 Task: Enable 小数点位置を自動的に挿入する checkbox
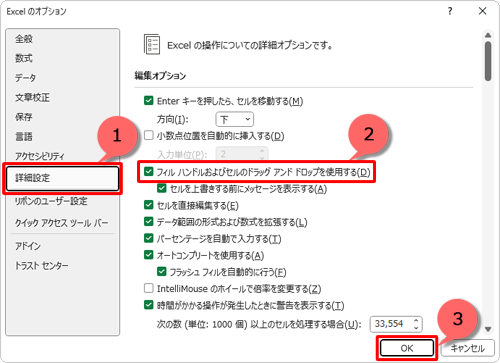149,135
